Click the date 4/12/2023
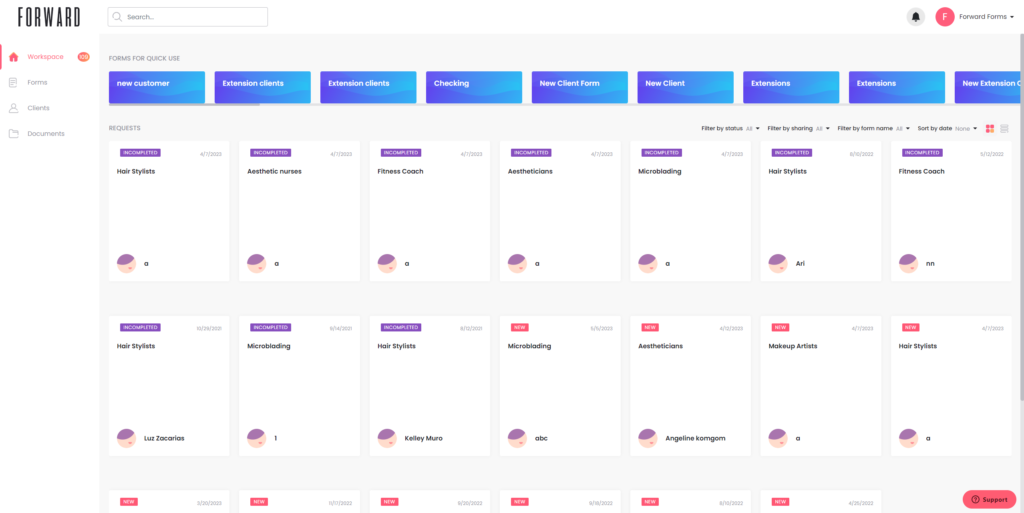The height and width of the screenshot is (513, 1024). click(731, 329)
